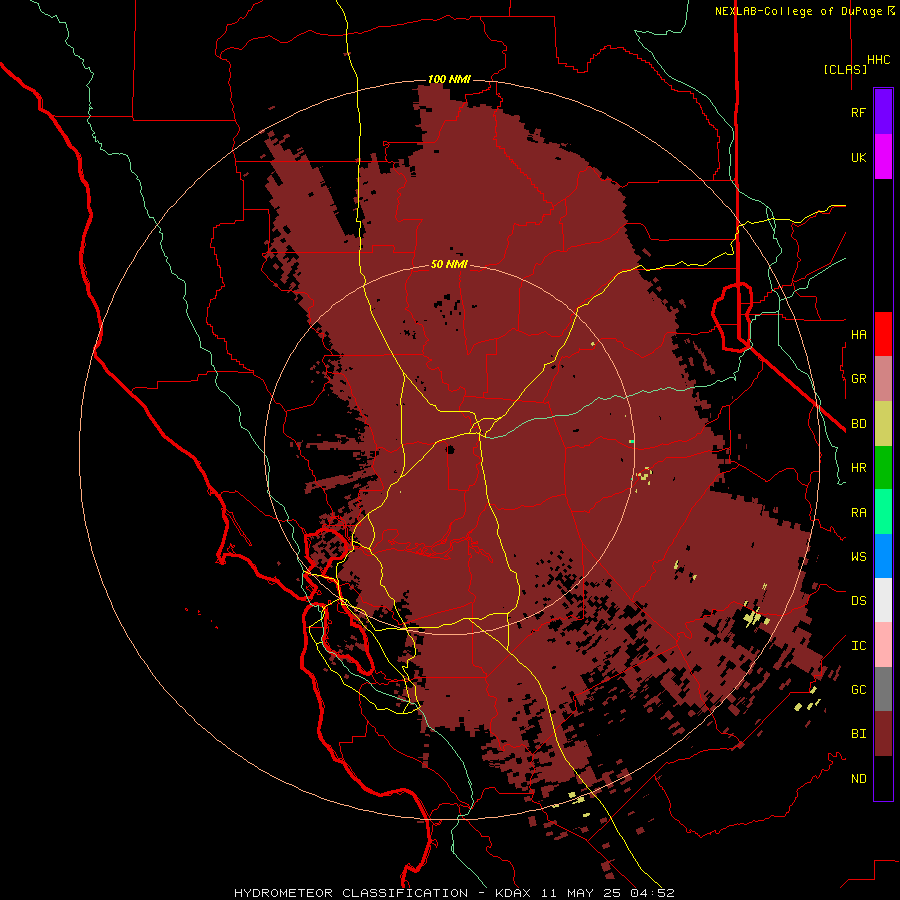Click the HR legend label
The width and height of the screenshot is (900, 900).
859,468
